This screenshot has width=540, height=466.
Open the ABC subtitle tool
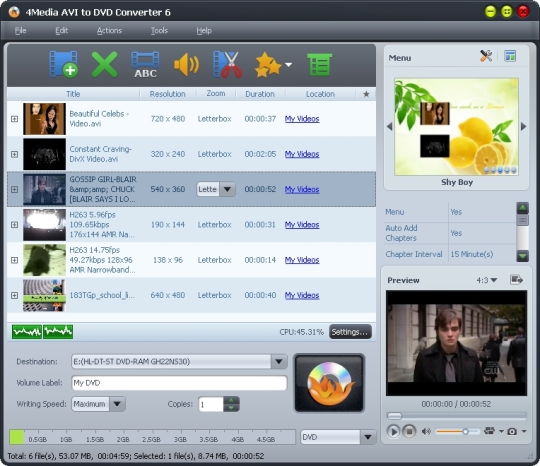(x=145, y=64)
